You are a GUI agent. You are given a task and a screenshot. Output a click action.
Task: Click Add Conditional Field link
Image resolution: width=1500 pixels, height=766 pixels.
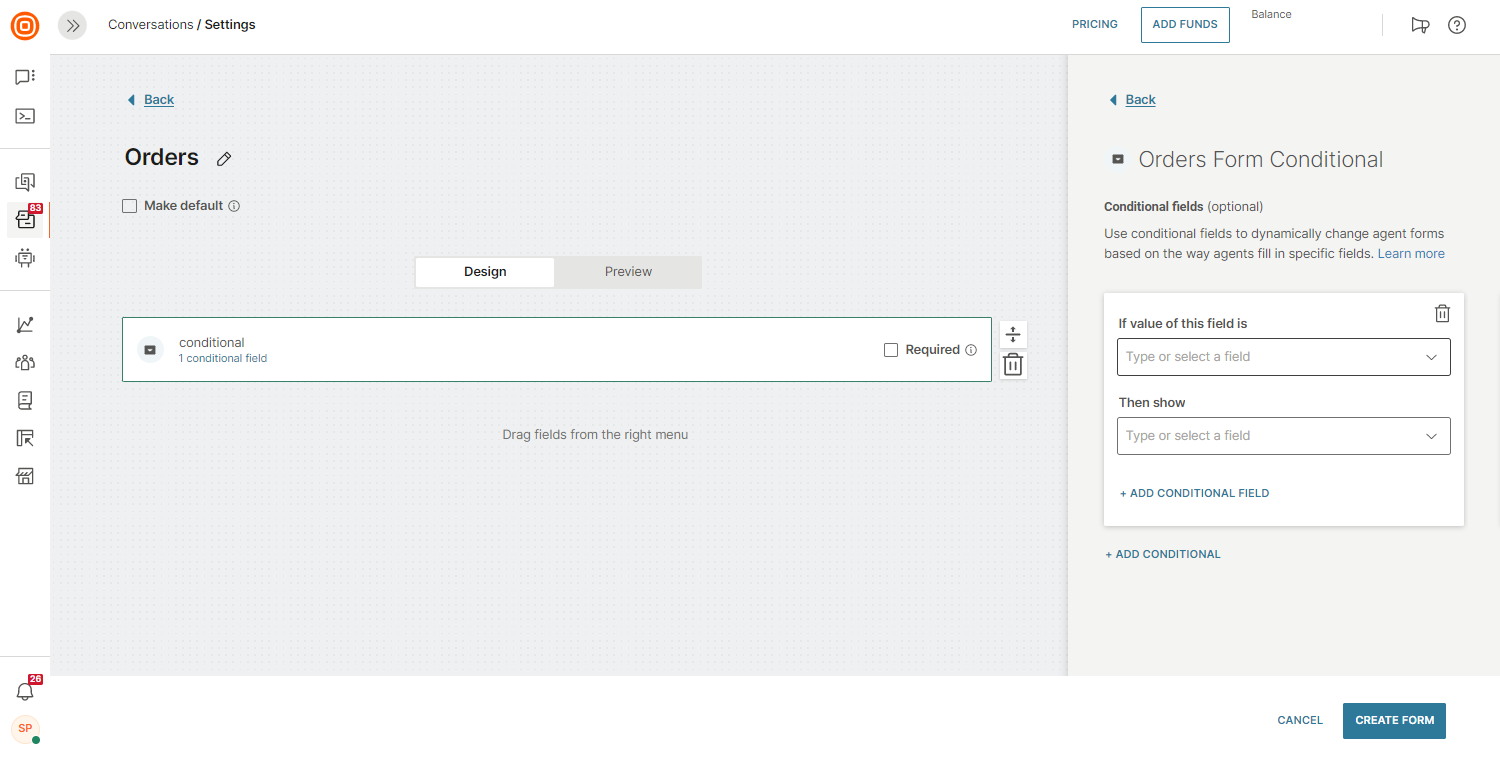[1194, 493]
